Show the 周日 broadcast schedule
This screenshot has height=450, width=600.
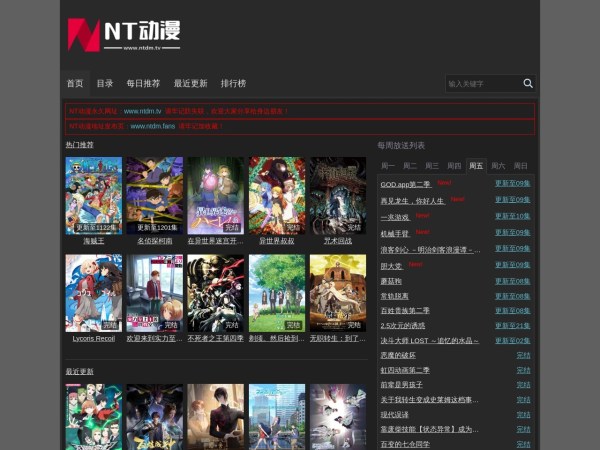pyautogui.click(x=520, y=165)
